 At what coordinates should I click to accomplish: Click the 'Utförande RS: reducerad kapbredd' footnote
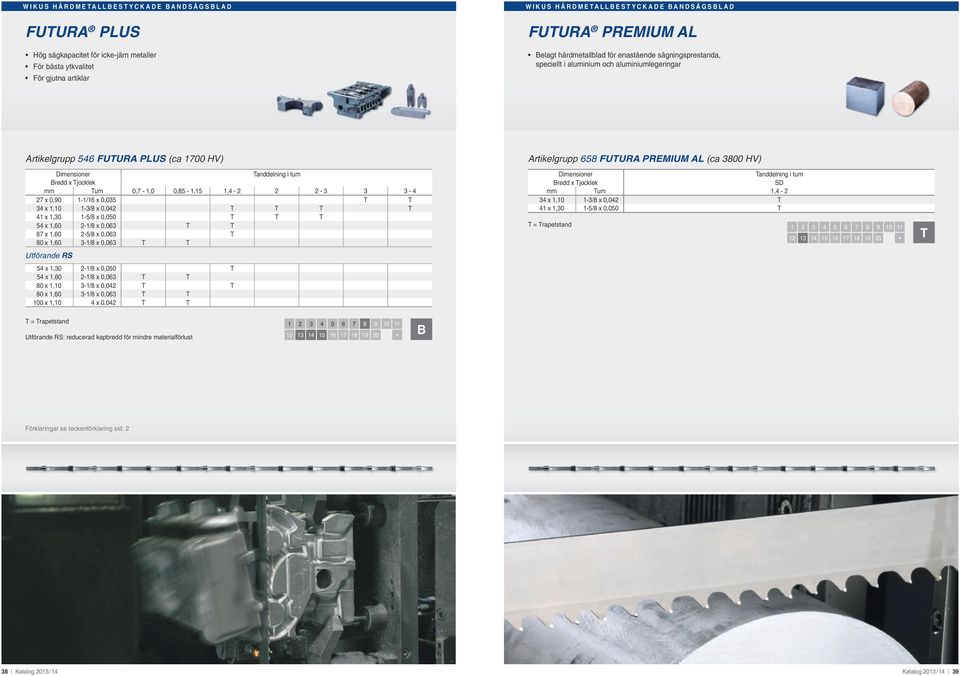108,337
